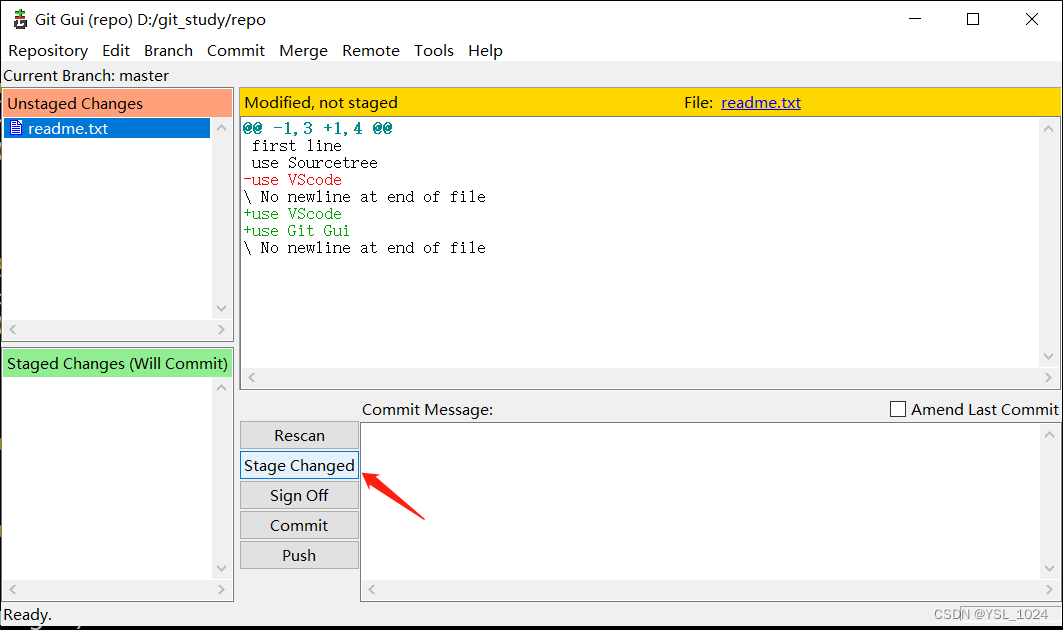Click scroll down arrow in Unstaged Changes list
Viewport: 1063px width, 630px height.
tap(222, 309)
